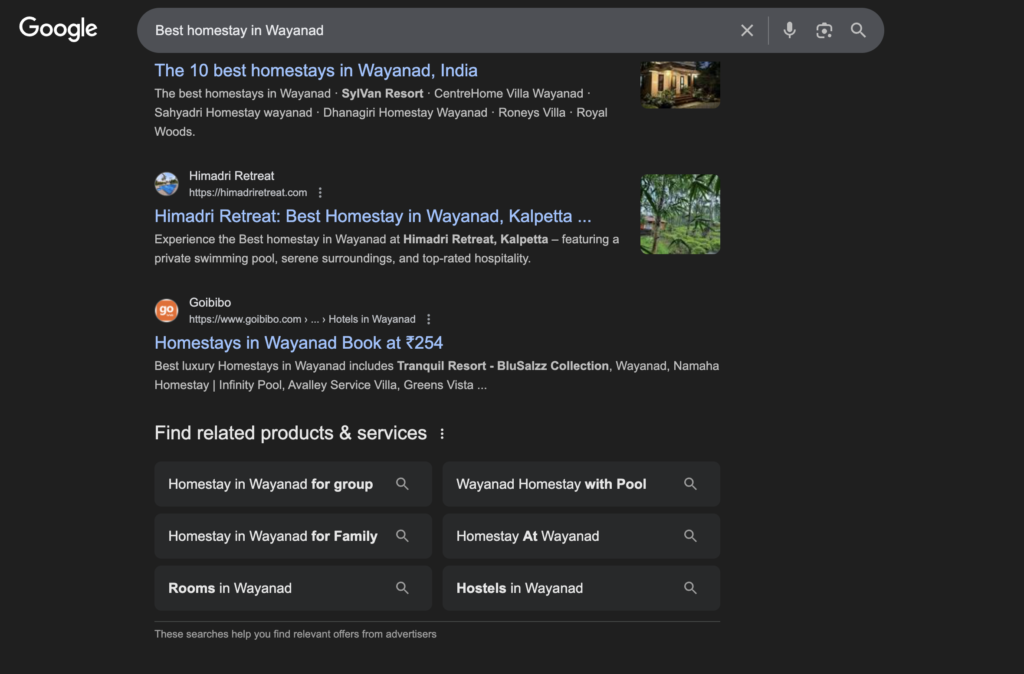Click the Himadri Retreat site favicon
1024x674 pixels.
point(166,184)
